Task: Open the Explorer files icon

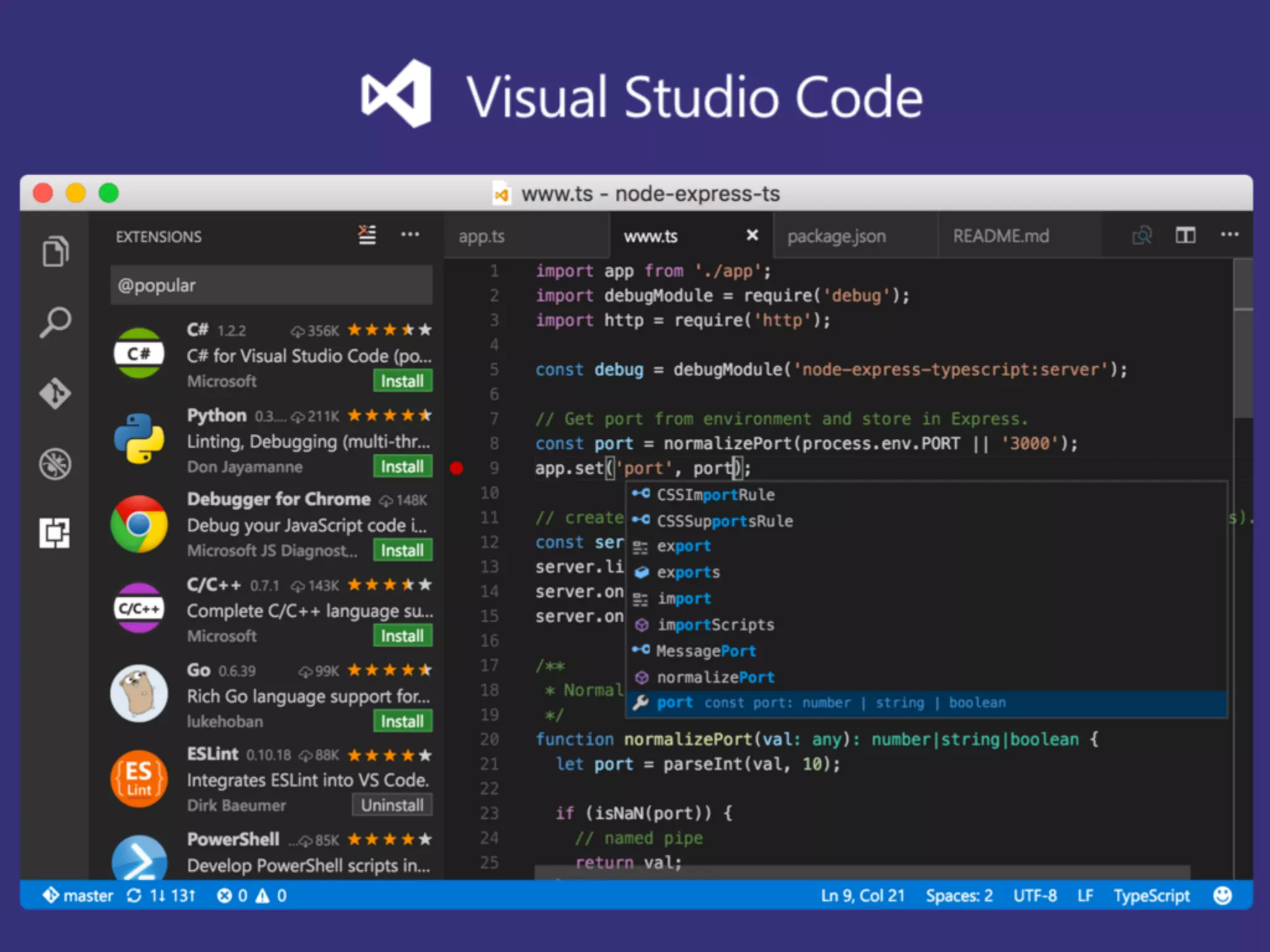Action: point(55,251)
